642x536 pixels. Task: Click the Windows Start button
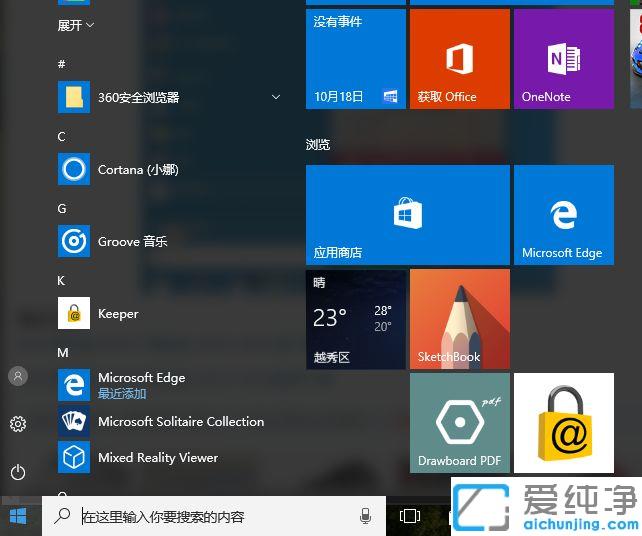tap(18, 516)
